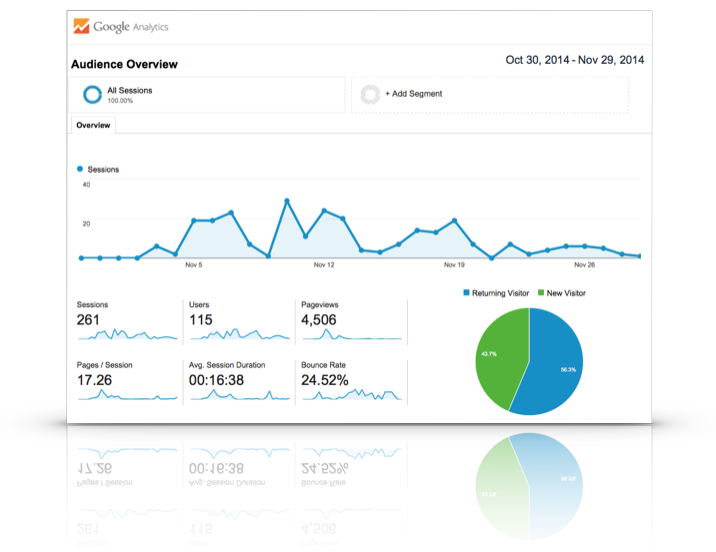Open the date range Oct 30 - Nov 29

coord(574,60)
